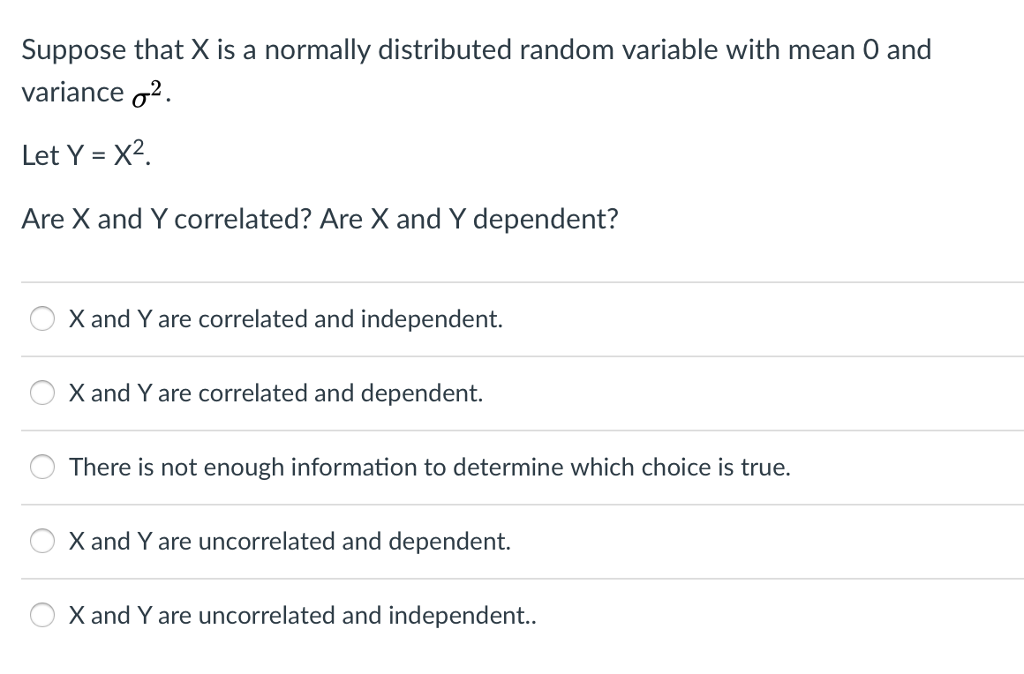Click the divider below the first option
1024x674 pixels.
512,355
